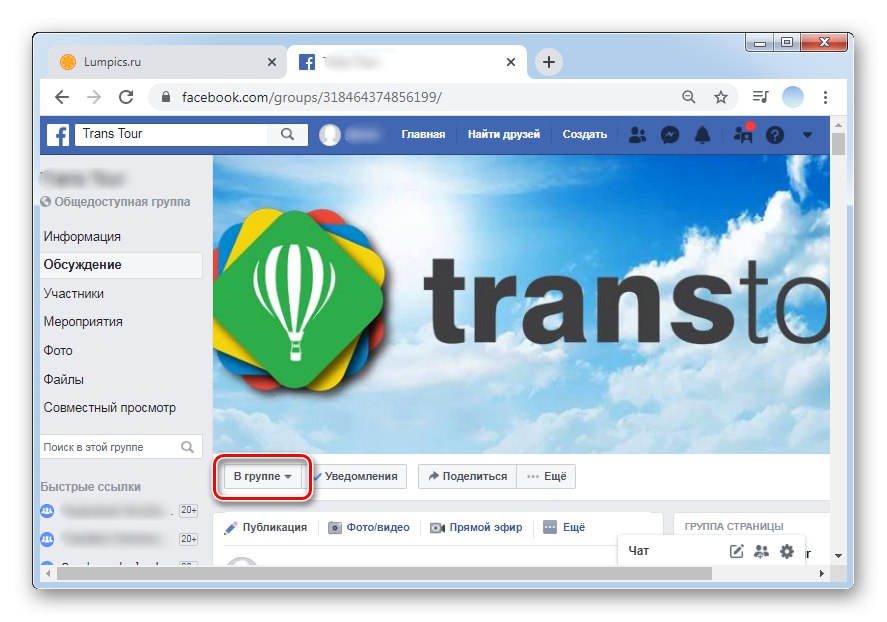The height and width of the screenshot is (622, 887).
Task: Click the Facebook logo home icon
Action: [x=58, y=135]
